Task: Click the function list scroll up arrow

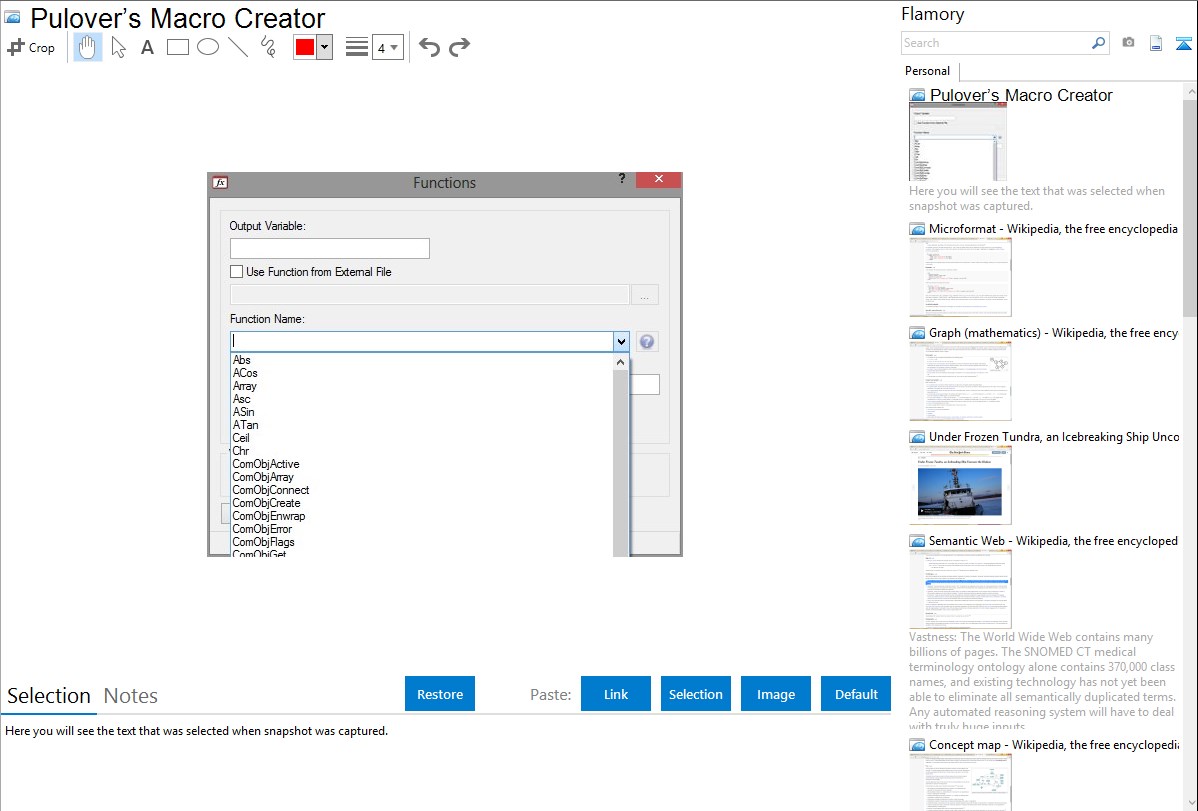Action: coord(620,362)
